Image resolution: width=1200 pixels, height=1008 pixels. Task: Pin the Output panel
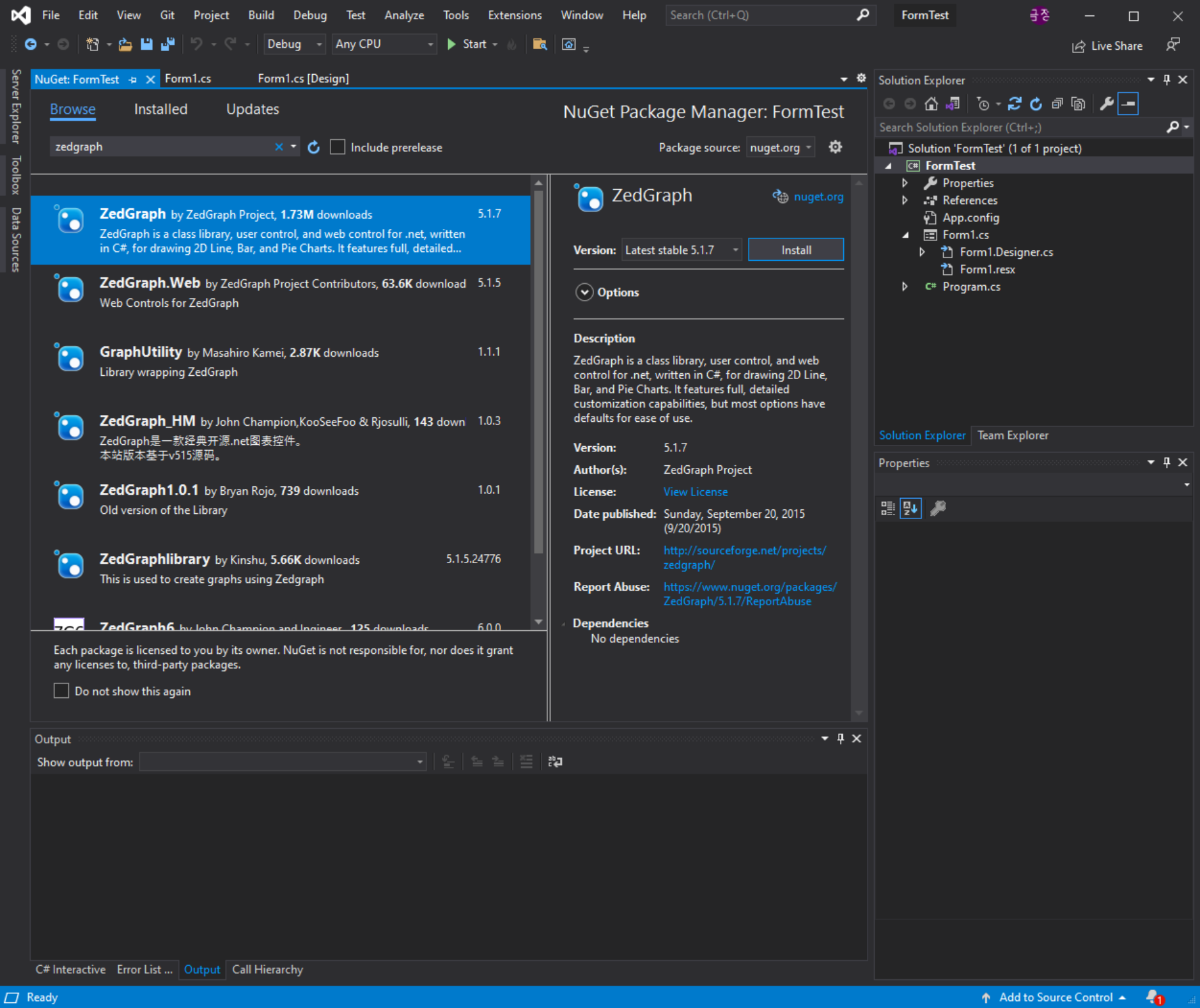point(841,738)
